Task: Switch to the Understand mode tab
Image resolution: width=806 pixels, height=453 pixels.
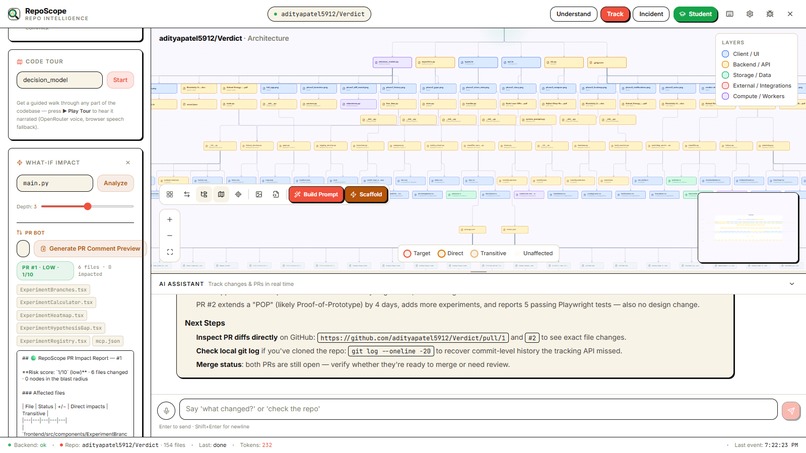Action: (573, 14)
